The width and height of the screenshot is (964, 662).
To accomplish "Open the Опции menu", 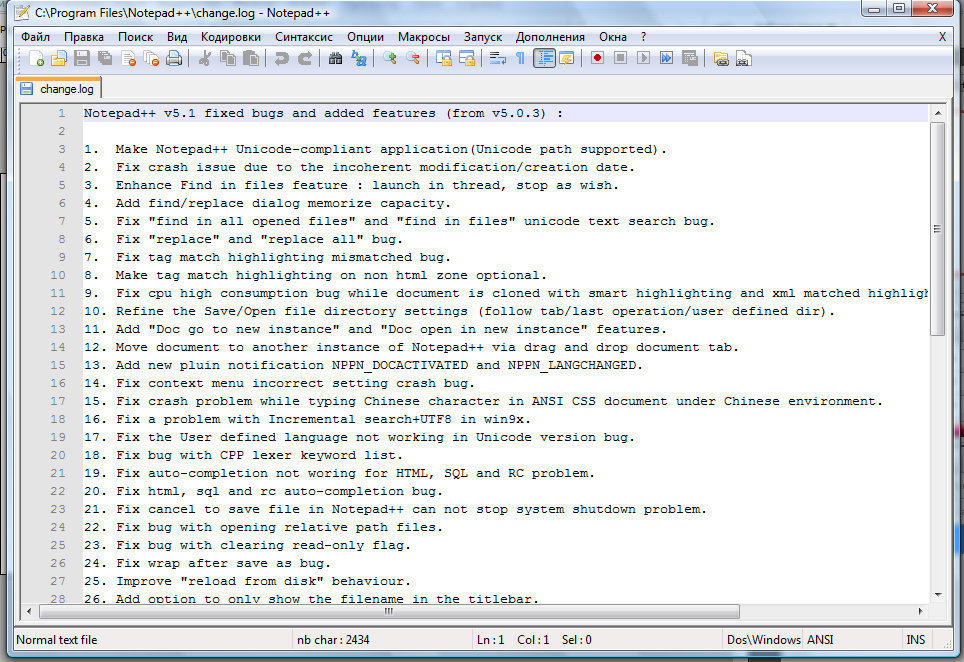I will (365, 37).
